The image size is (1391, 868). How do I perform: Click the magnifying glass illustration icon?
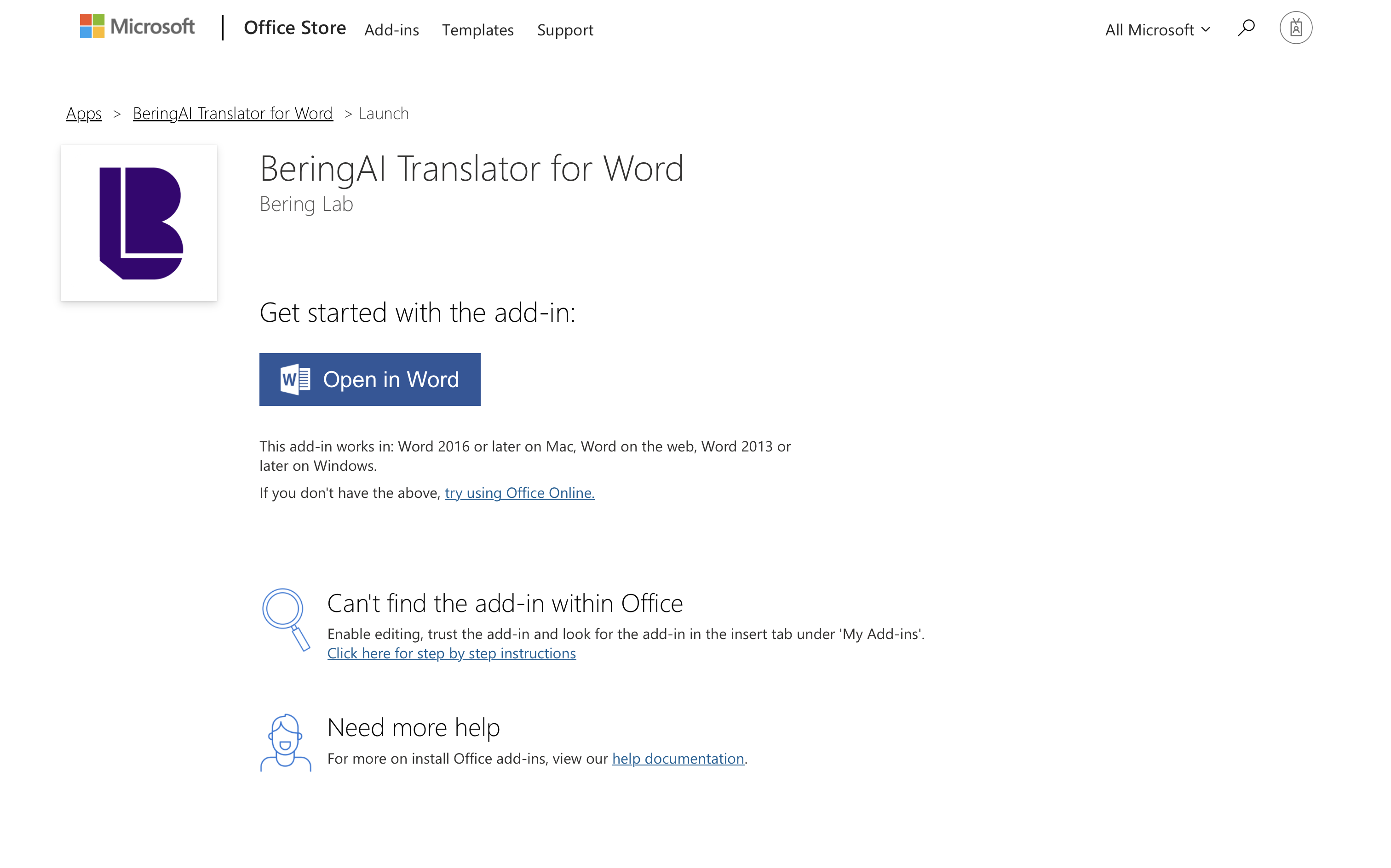(286, 620)
